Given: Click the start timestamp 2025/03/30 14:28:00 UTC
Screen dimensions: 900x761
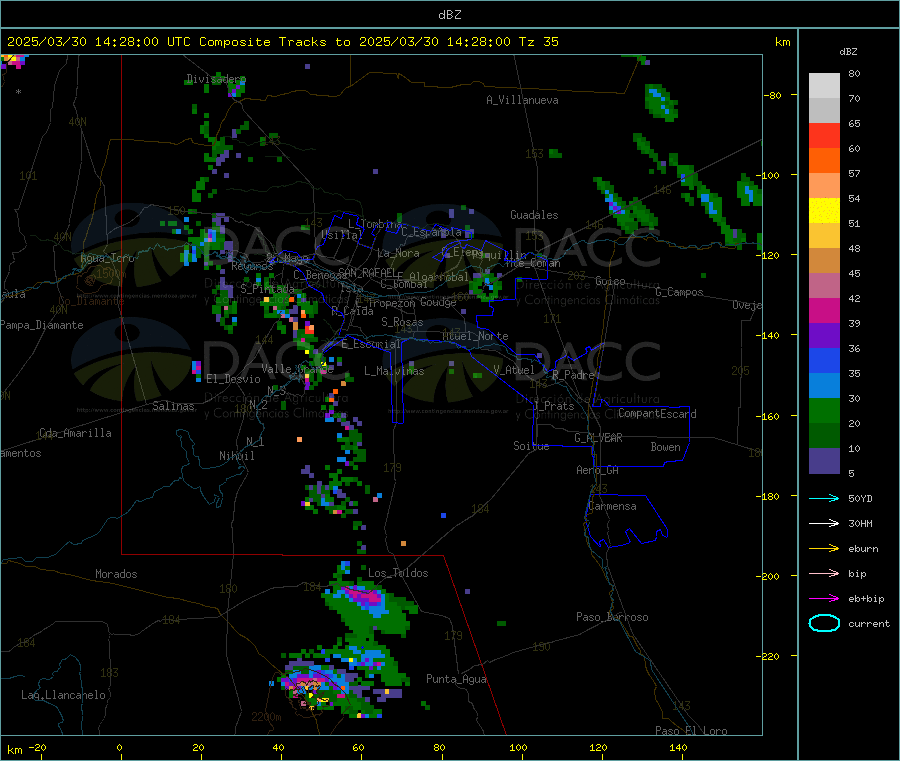Looking at the screenshot, I should (99, 42).
